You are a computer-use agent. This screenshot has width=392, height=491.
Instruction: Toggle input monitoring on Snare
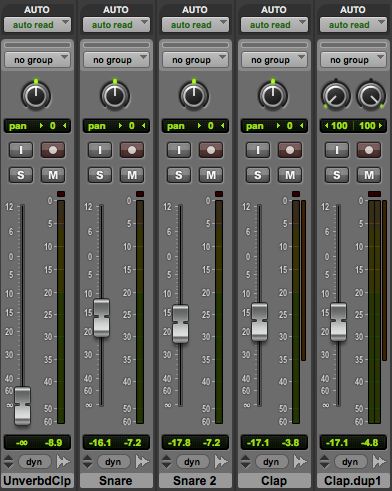pos(100,150)
